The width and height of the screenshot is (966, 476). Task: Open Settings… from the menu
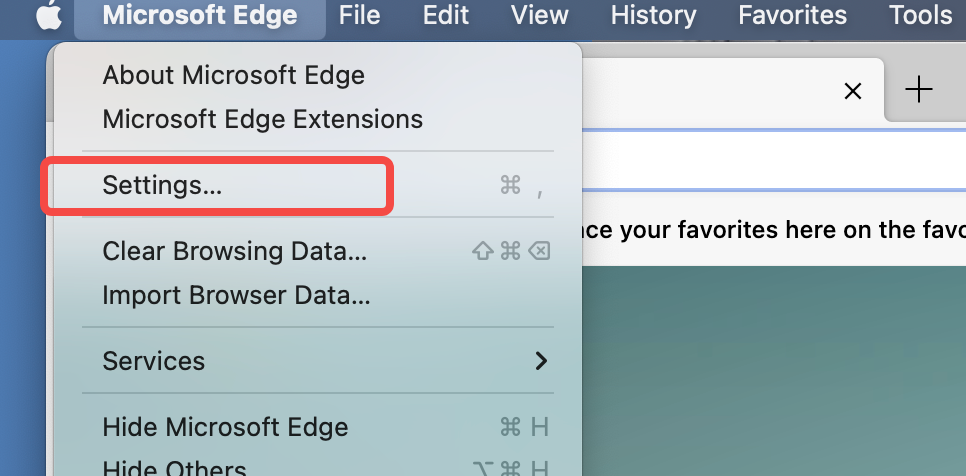162,185
